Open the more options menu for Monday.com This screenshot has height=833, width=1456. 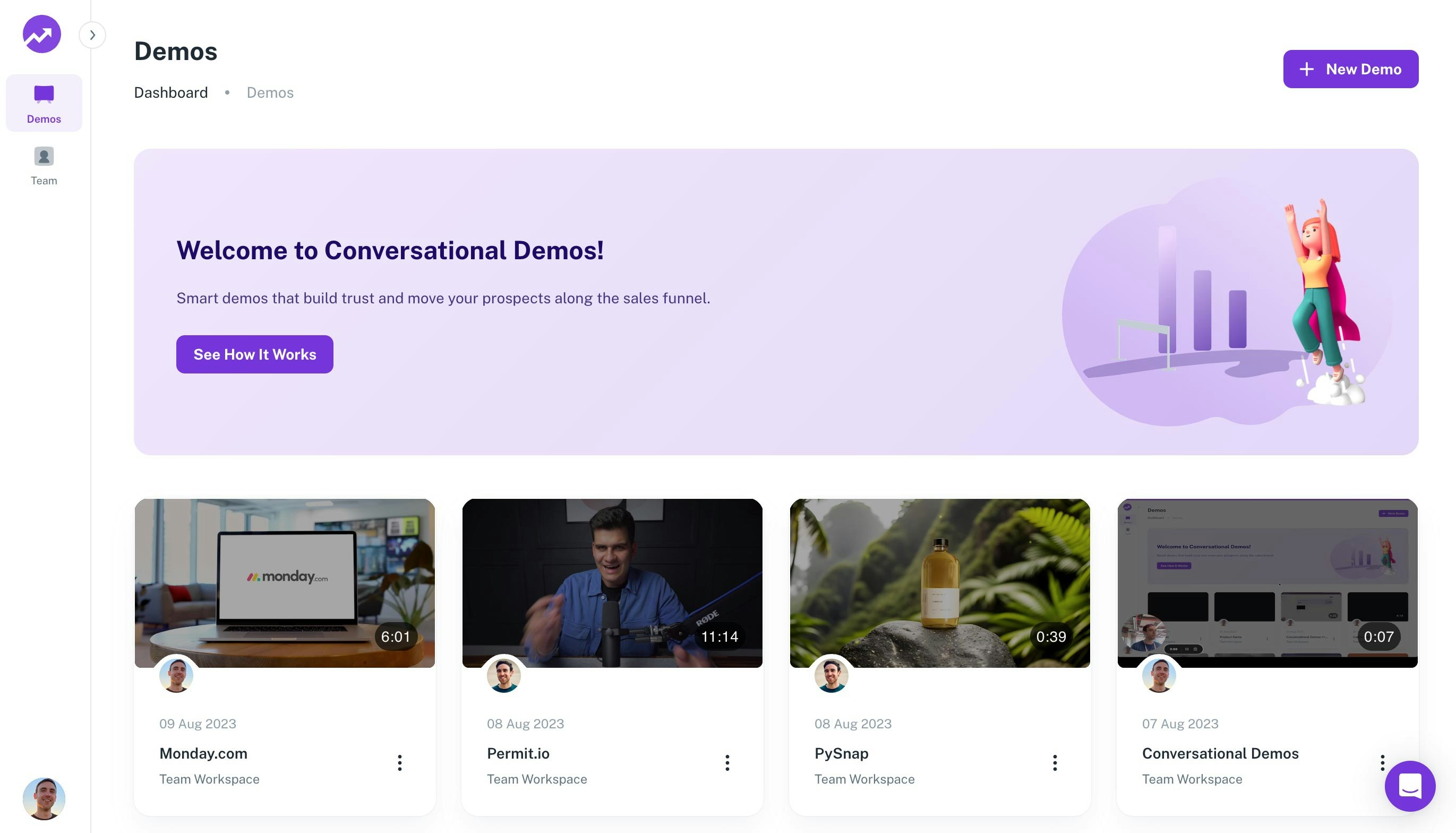tap(400, 763)
